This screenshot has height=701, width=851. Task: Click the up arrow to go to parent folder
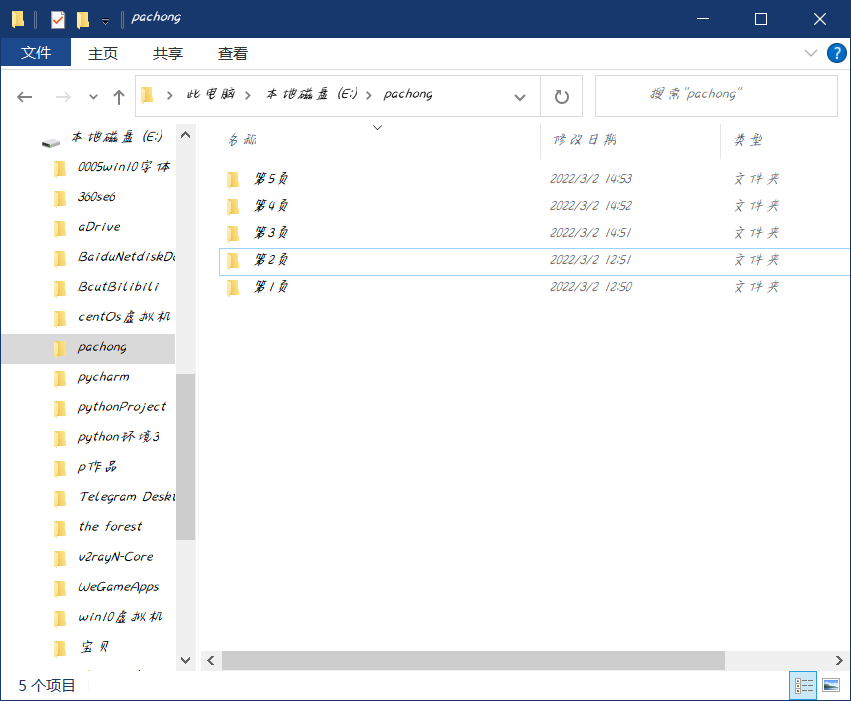[119, 96]
